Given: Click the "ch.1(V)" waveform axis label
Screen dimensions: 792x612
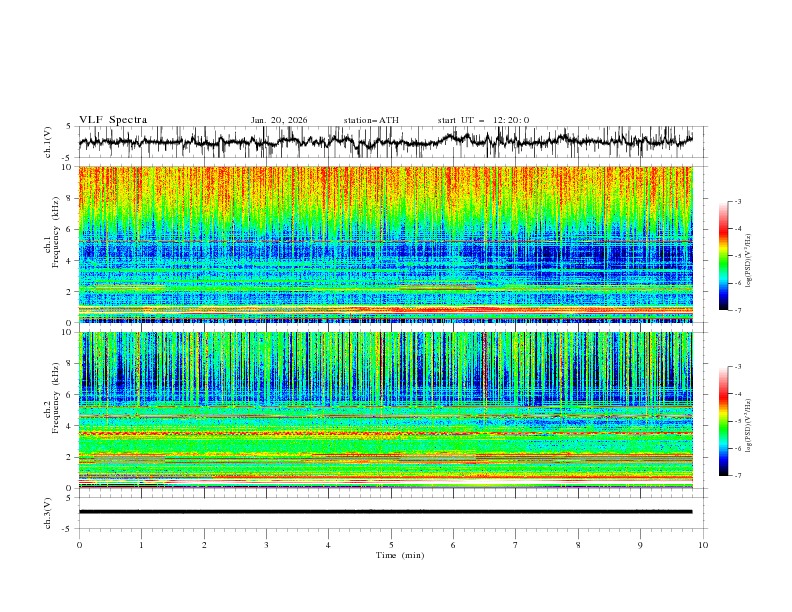Looking at the screenshot, I should [x=48, y=142].
